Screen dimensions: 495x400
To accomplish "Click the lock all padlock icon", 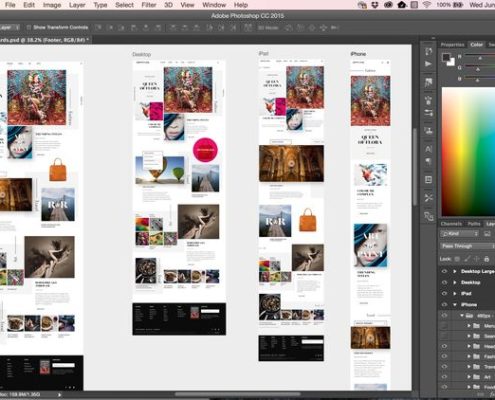I will 486,259.
